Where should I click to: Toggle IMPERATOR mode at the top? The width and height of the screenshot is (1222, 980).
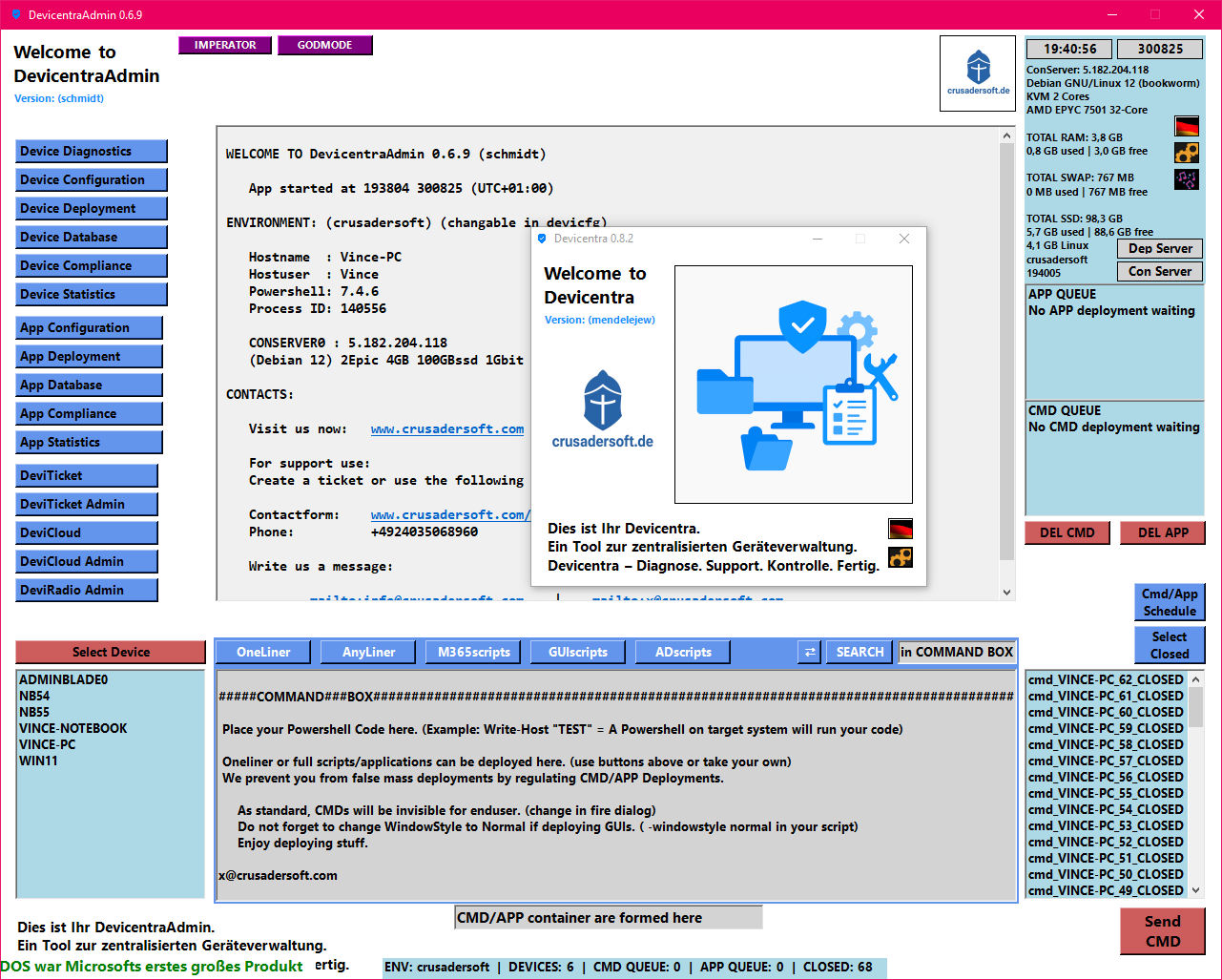[225, 45]
